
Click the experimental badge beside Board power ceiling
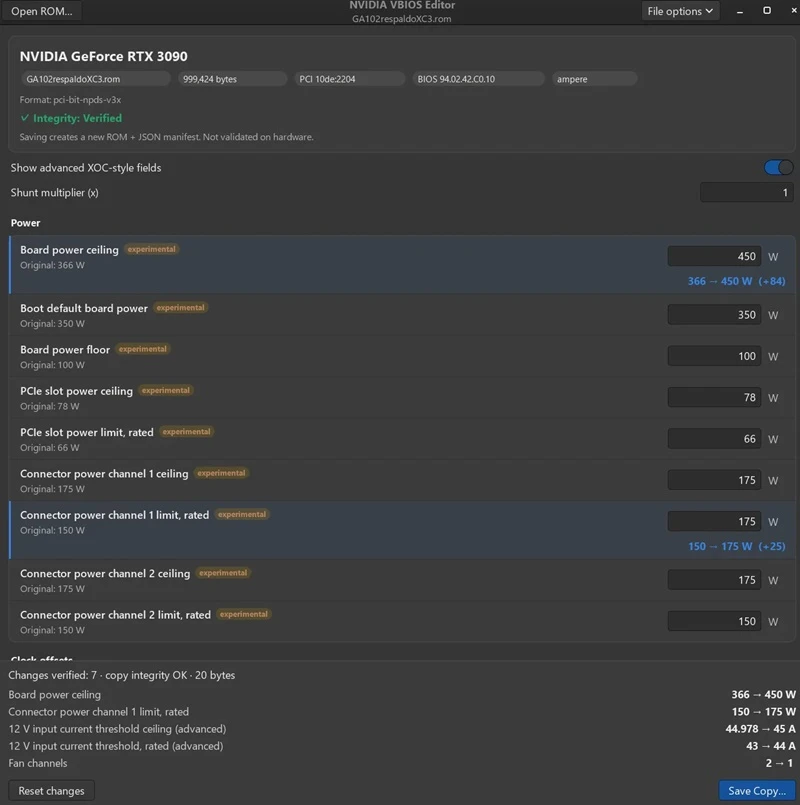point(151,250)
